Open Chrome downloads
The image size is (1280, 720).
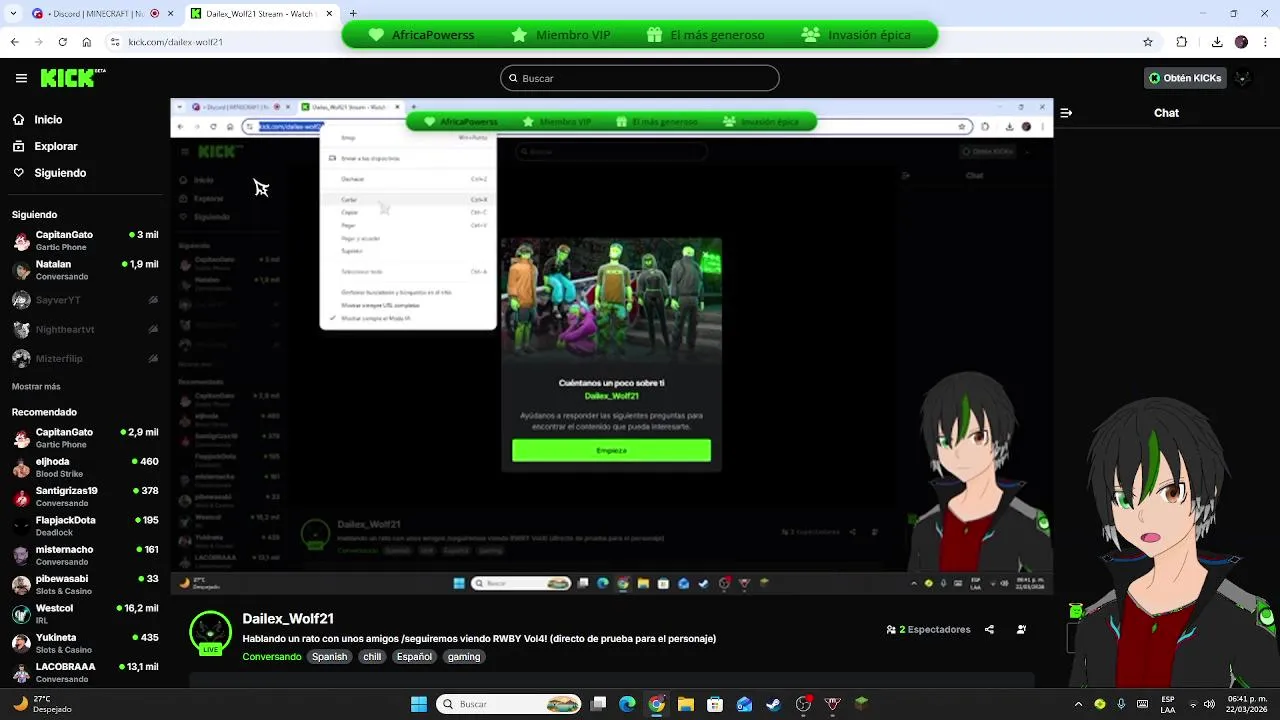[x=1217, y=42]
